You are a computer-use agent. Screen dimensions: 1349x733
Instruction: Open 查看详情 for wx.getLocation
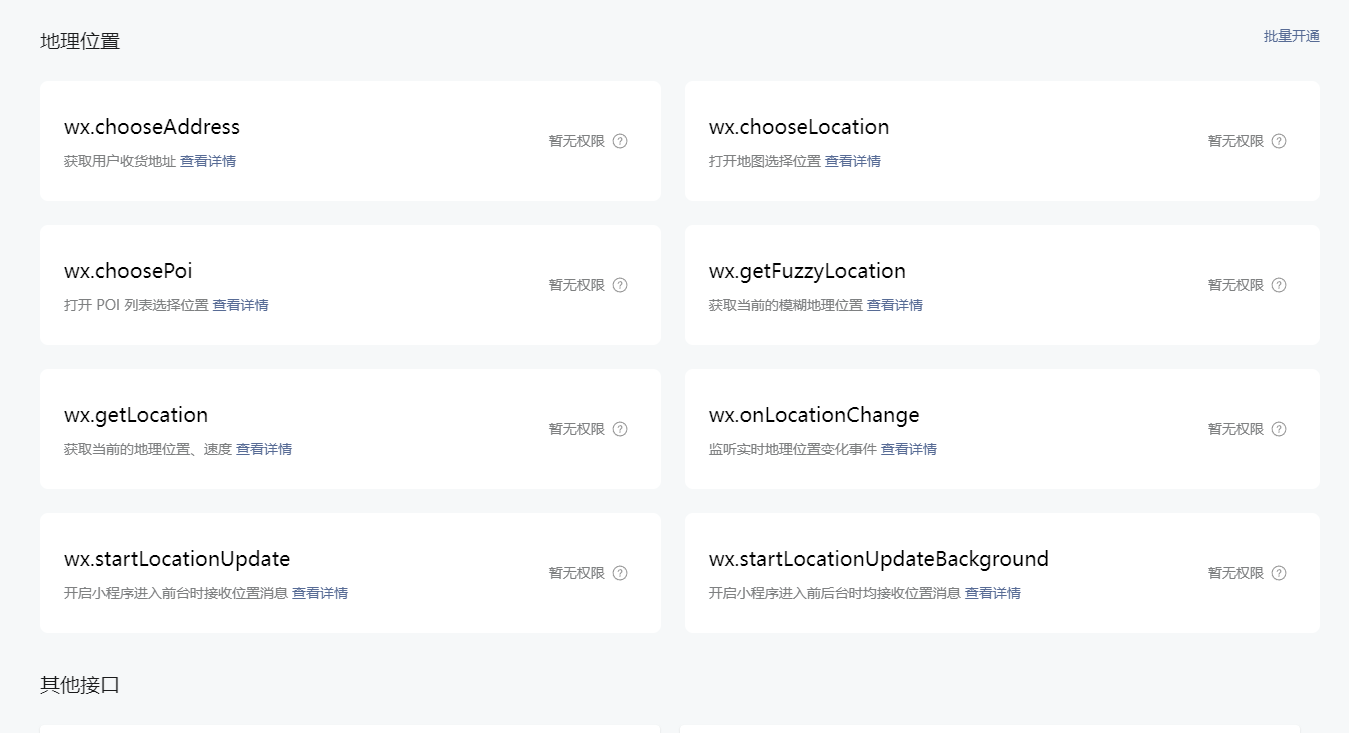264,449
